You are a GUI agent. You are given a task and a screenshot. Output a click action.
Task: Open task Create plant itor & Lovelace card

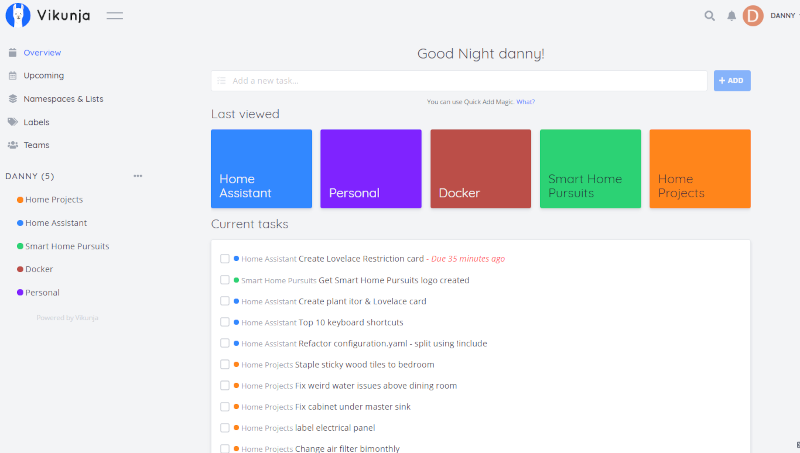(x=362, y=301)
